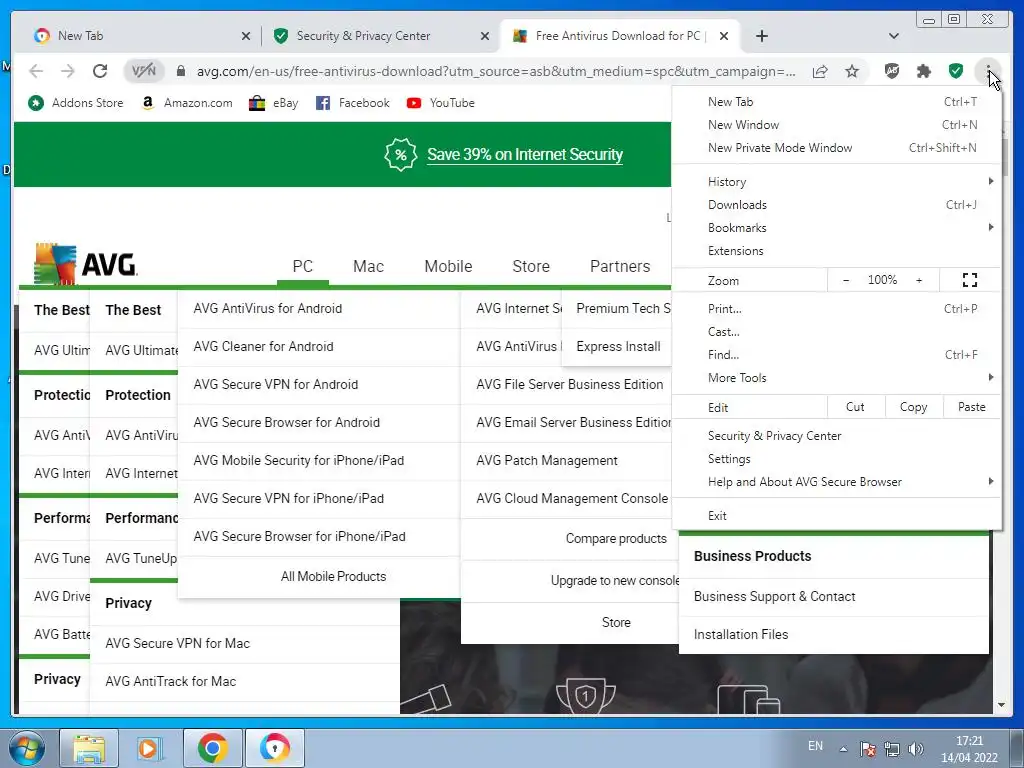
Task: Open YouTube bookmark
Action: pyautogui.click(x=440, y=103)
